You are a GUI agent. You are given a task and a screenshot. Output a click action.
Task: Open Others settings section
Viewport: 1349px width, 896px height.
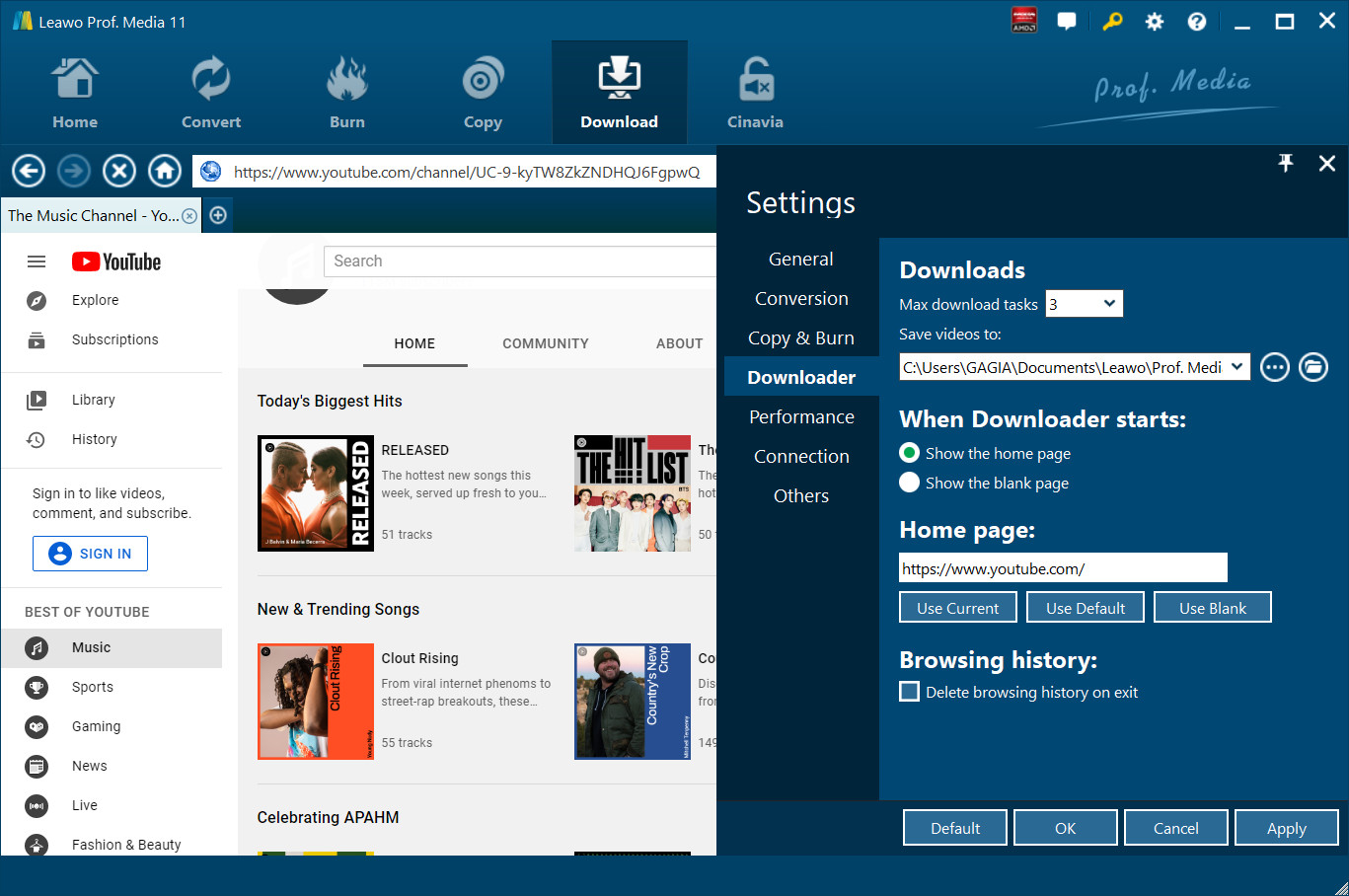pyautogui.click(x=801, y=495)
